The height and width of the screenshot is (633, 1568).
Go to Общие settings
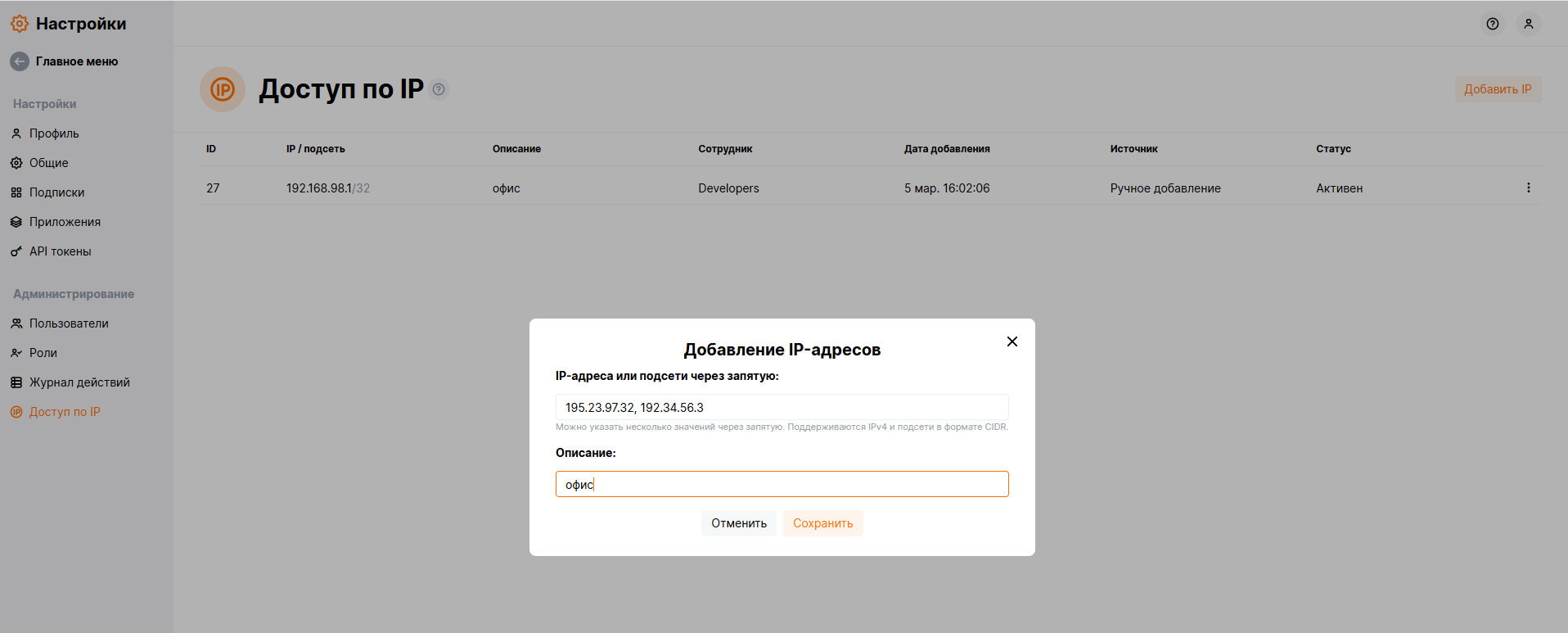[49, 163]
